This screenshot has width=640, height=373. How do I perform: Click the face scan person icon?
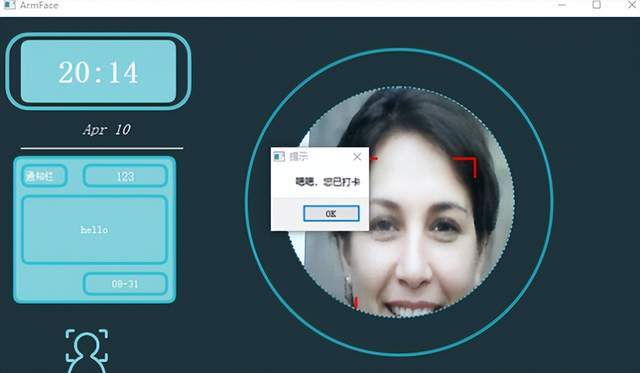[87, 351]
